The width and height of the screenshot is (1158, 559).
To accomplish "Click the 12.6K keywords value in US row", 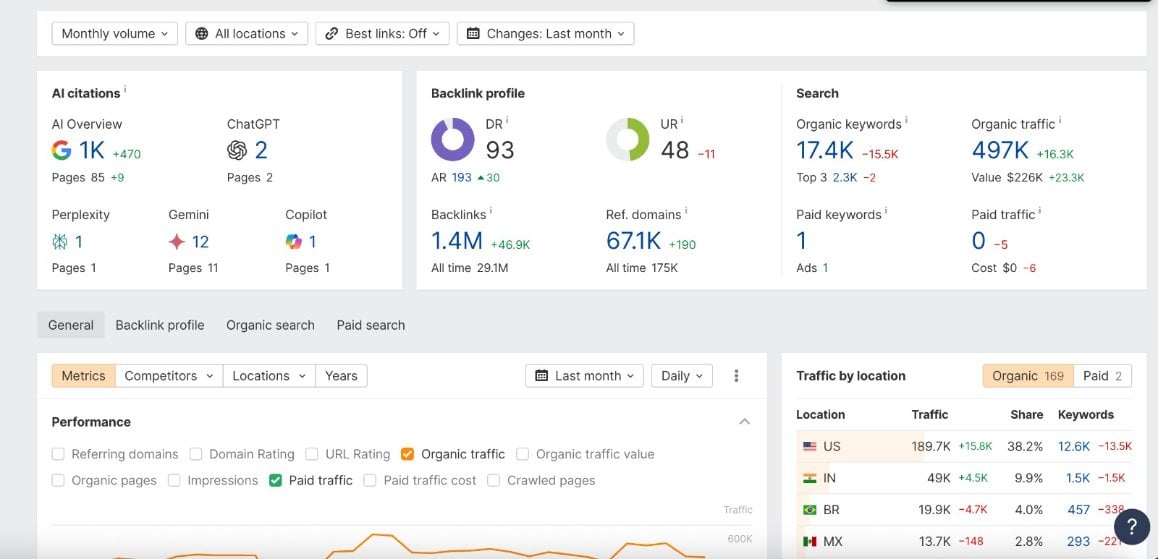I will point(1074,447).
